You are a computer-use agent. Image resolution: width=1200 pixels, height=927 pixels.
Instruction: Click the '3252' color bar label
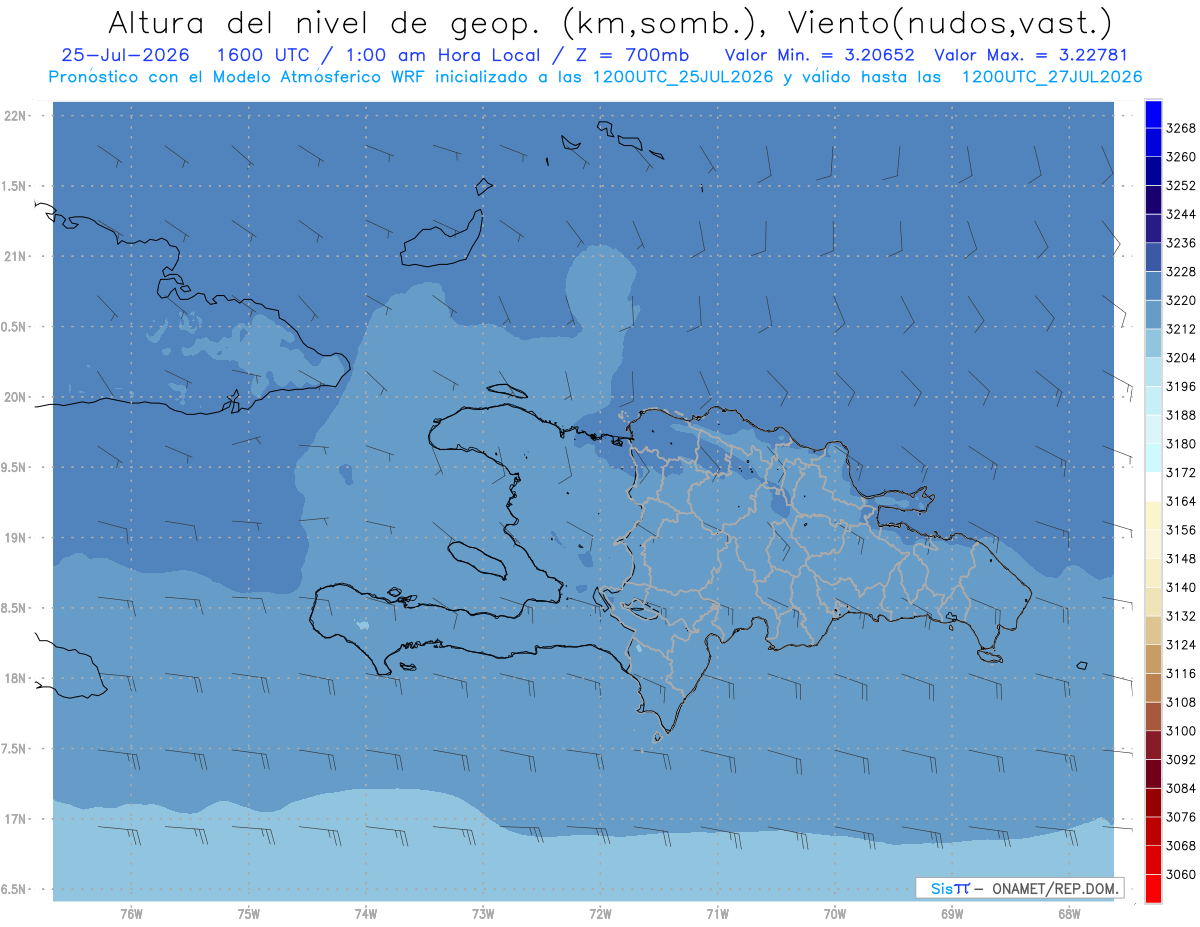pos(1181,186)
